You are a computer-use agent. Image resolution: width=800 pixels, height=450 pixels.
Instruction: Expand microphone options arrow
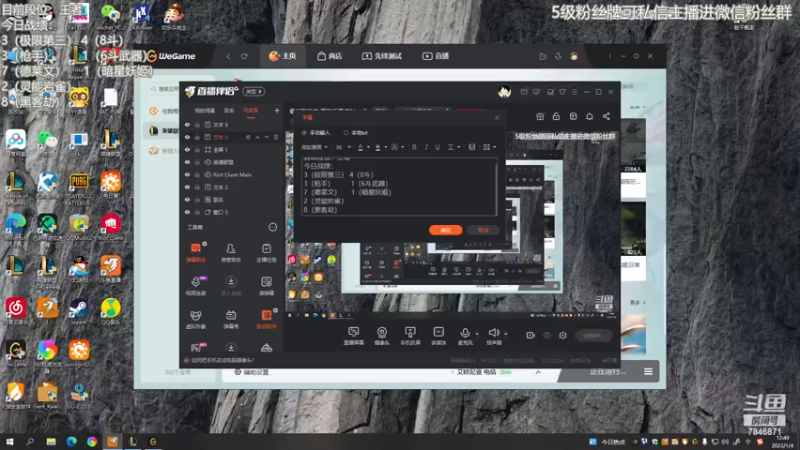tap(477, 334)
